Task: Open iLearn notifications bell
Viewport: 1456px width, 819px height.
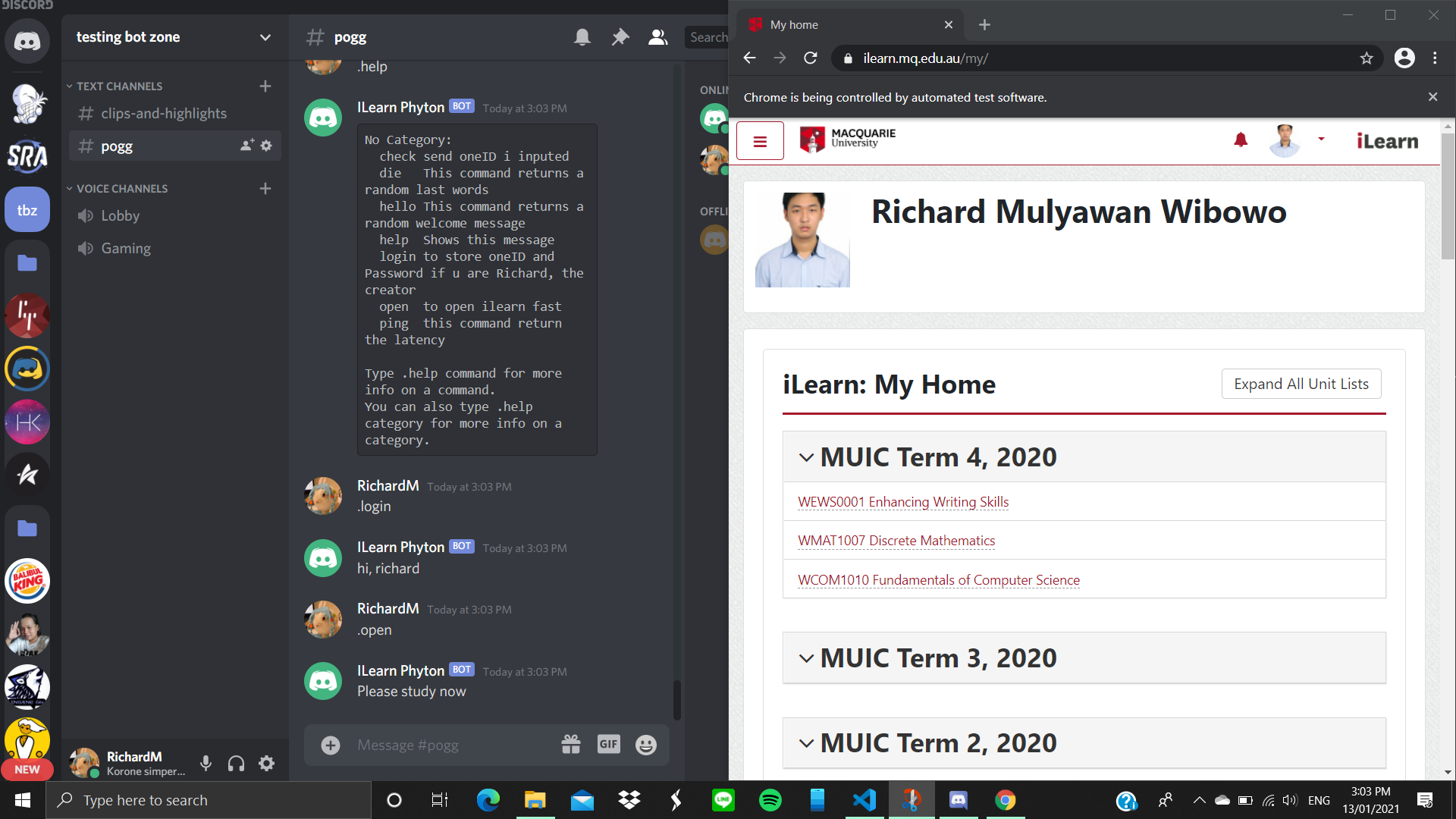Action: 1241,140
